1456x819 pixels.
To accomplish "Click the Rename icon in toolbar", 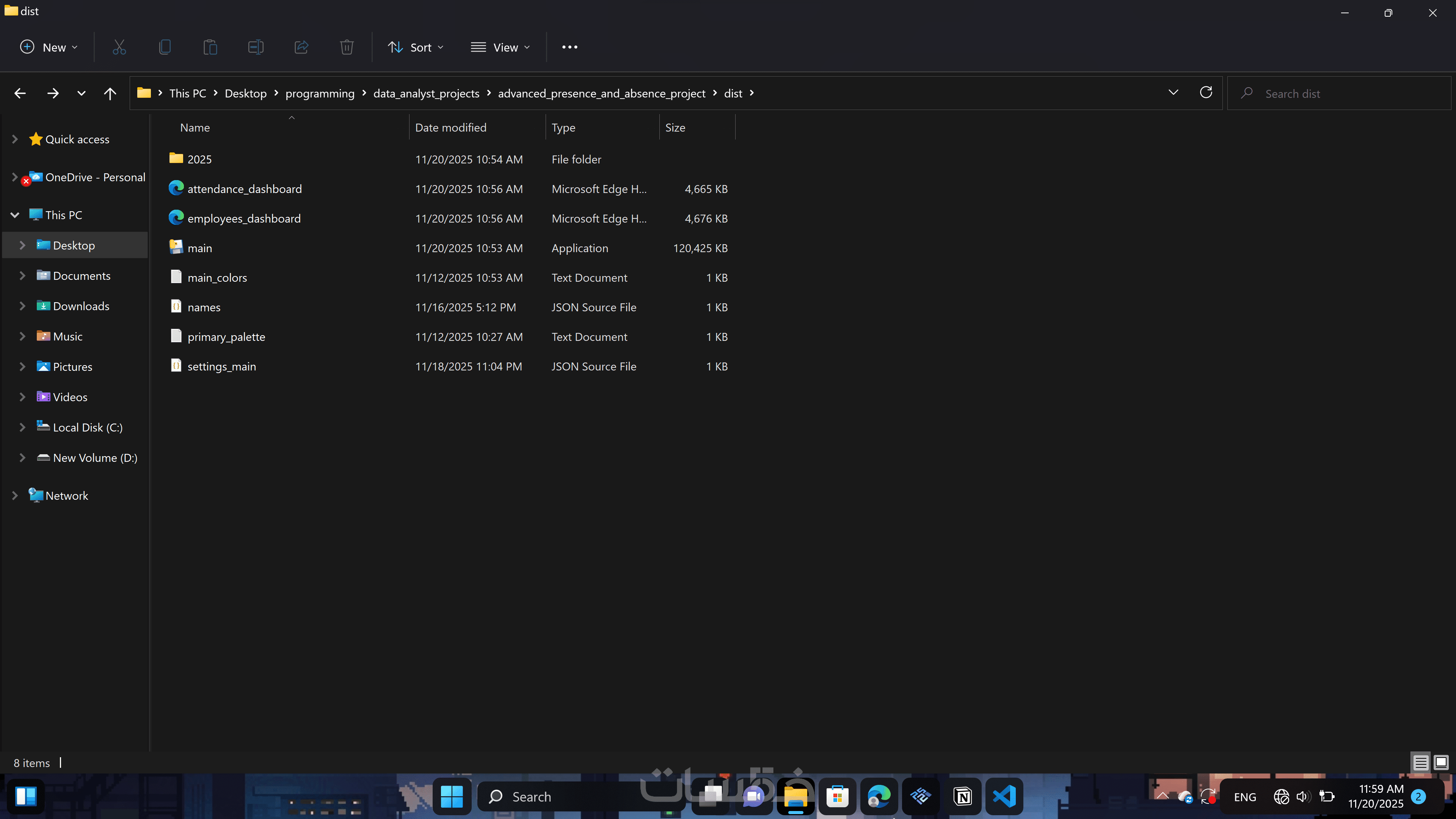I will coord(256,47).
